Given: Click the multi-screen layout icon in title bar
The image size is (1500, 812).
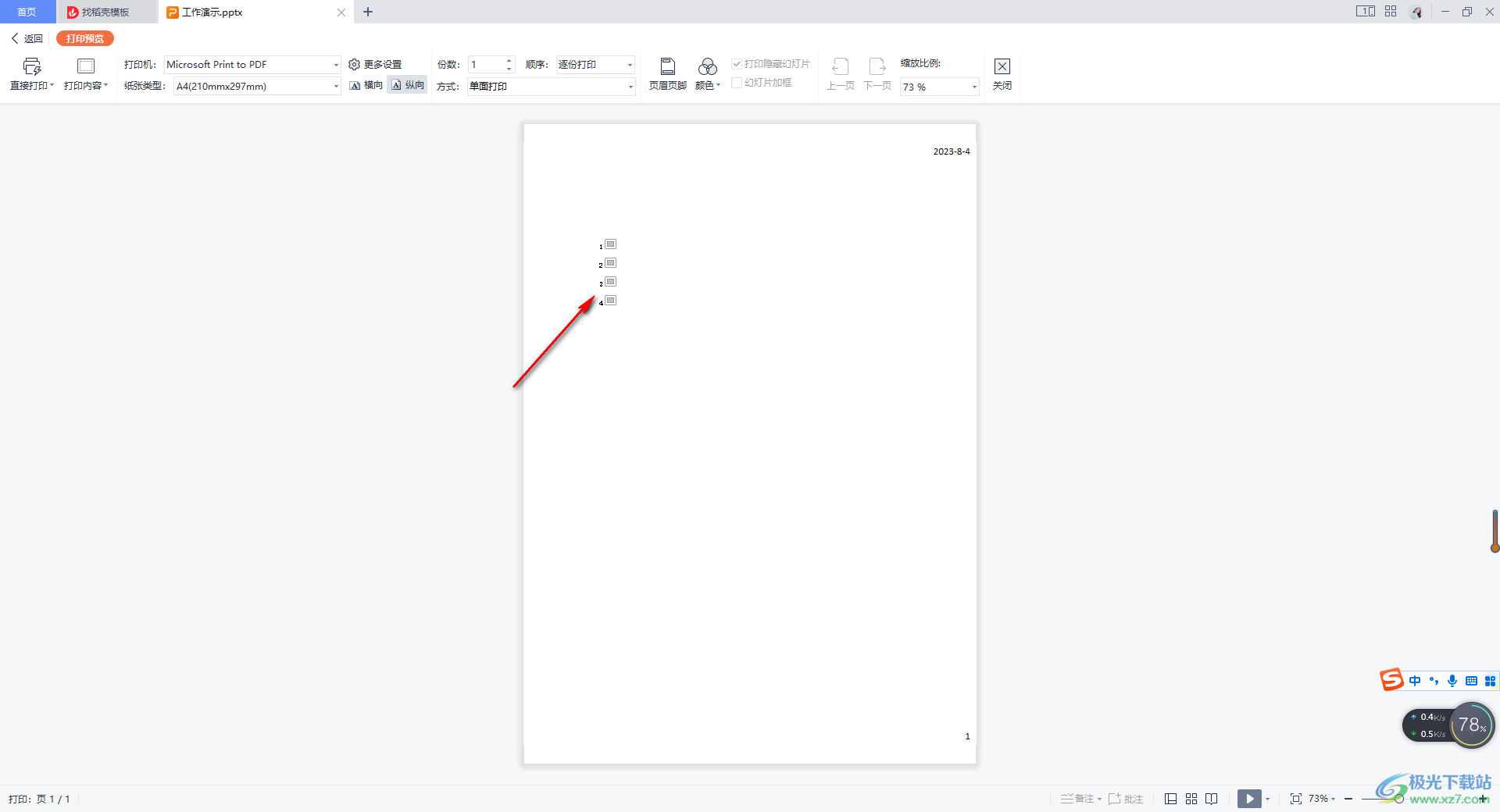Looking at the screenshot, I should pyautogui.click(x=1366, y=12).
